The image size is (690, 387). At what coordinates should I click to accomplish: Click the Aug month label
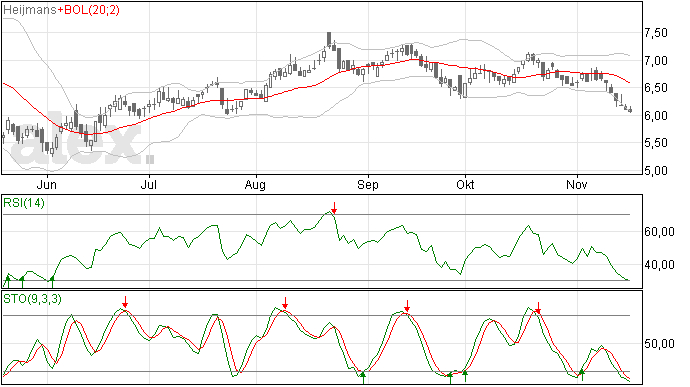[255, 184]
